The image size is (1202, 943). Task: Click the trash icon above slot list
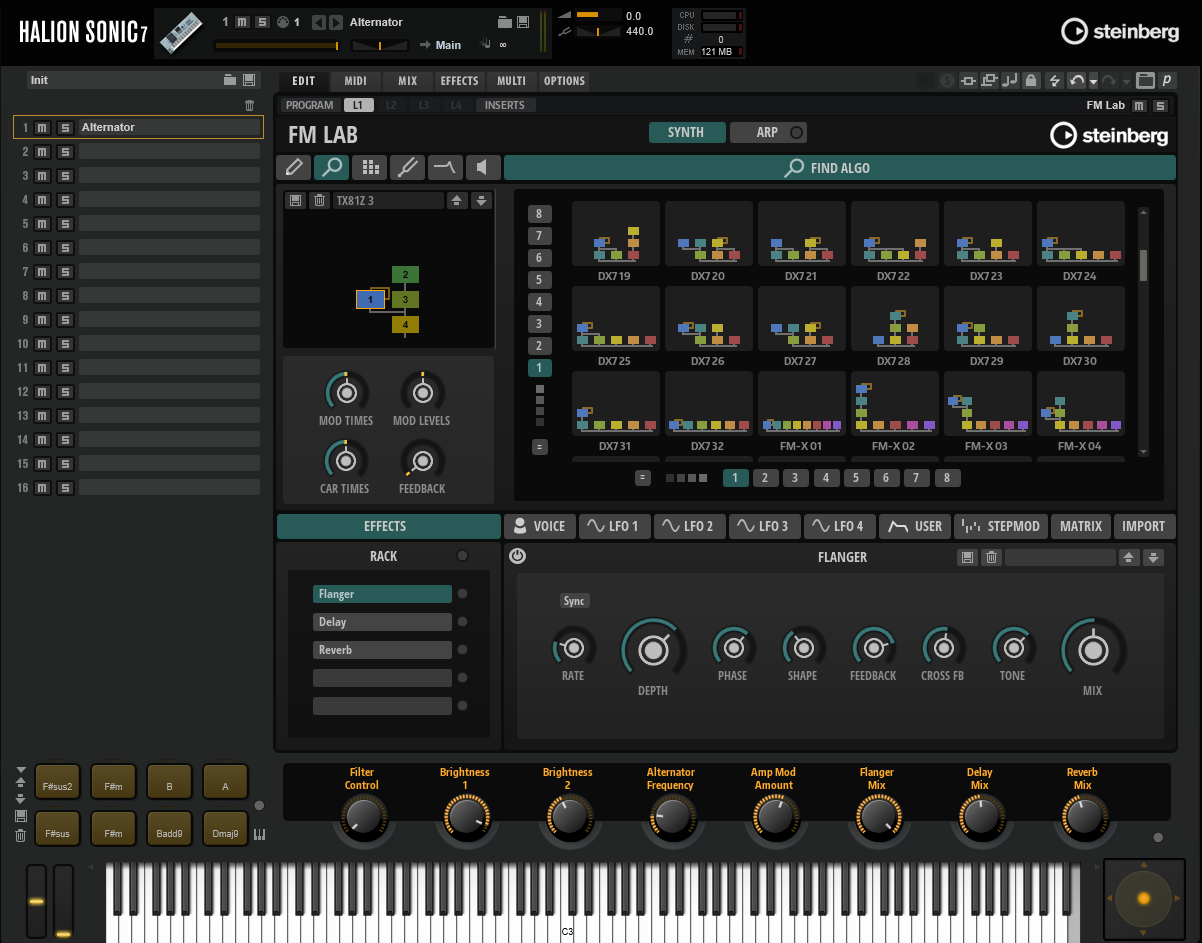[249, 105]
